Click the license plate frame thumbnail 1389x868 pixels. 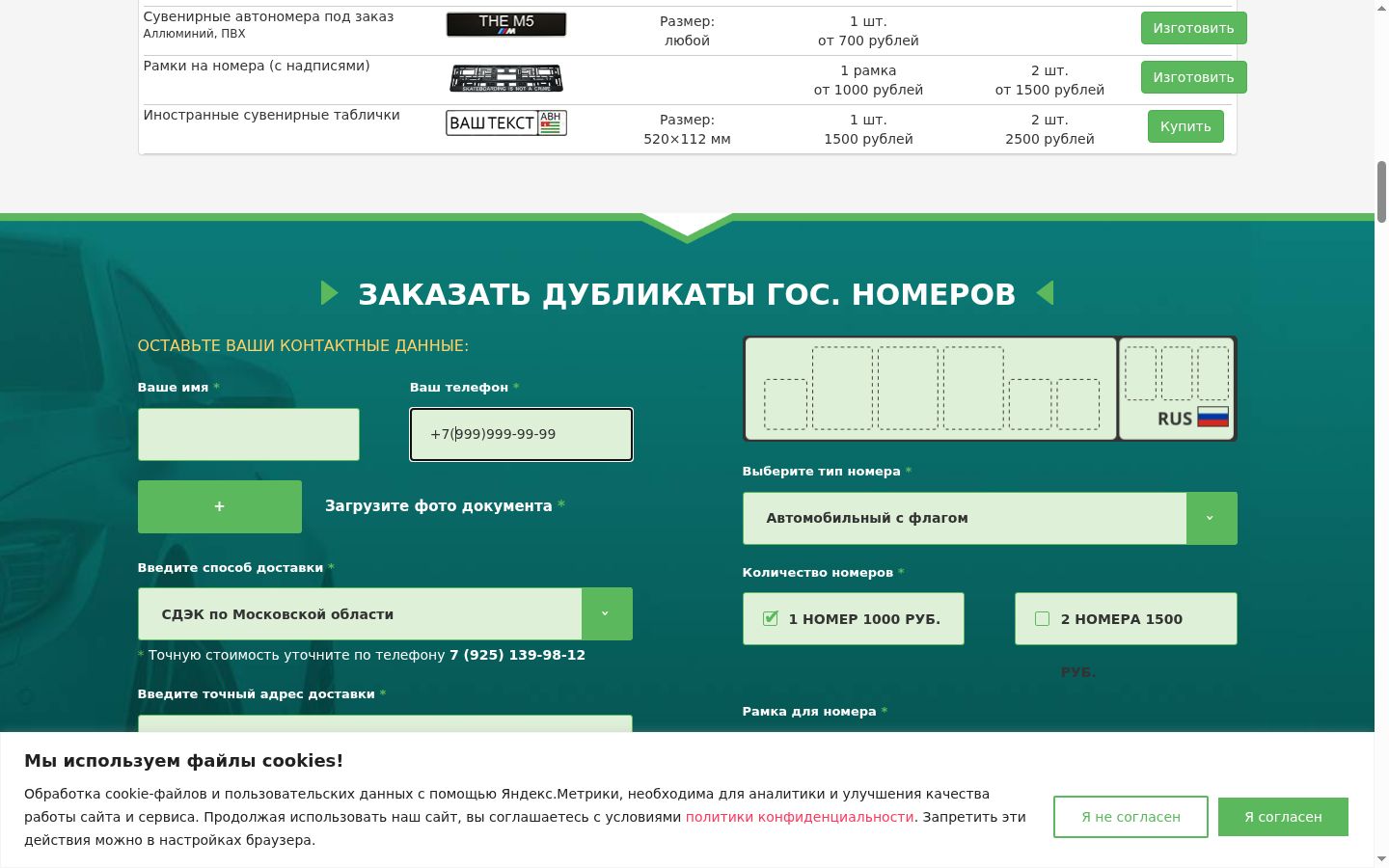(x=506, y=78)
